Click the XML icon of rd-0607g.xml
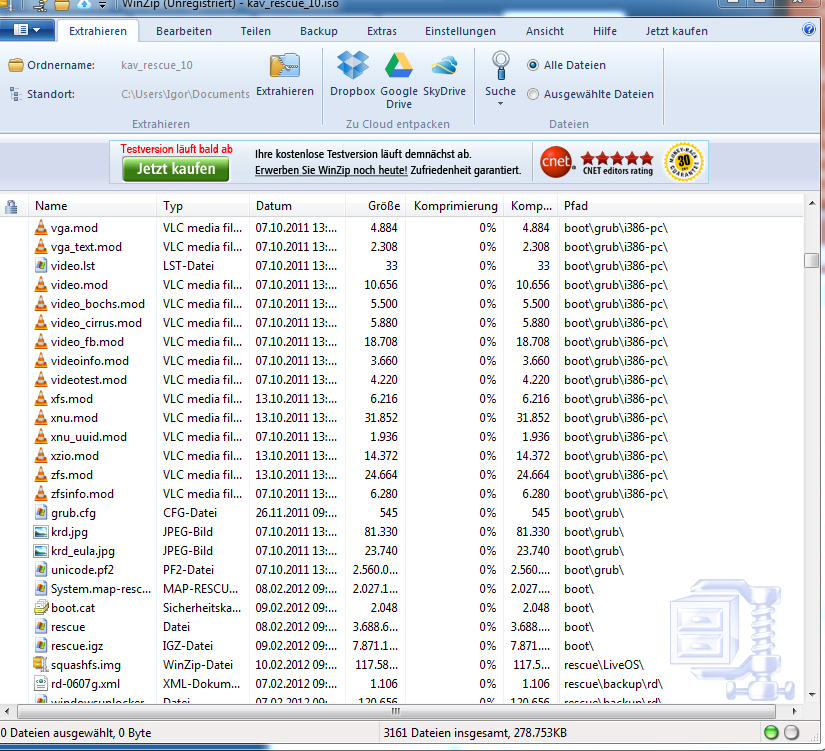This screenshot has width=825, height=751. point(41,684)
